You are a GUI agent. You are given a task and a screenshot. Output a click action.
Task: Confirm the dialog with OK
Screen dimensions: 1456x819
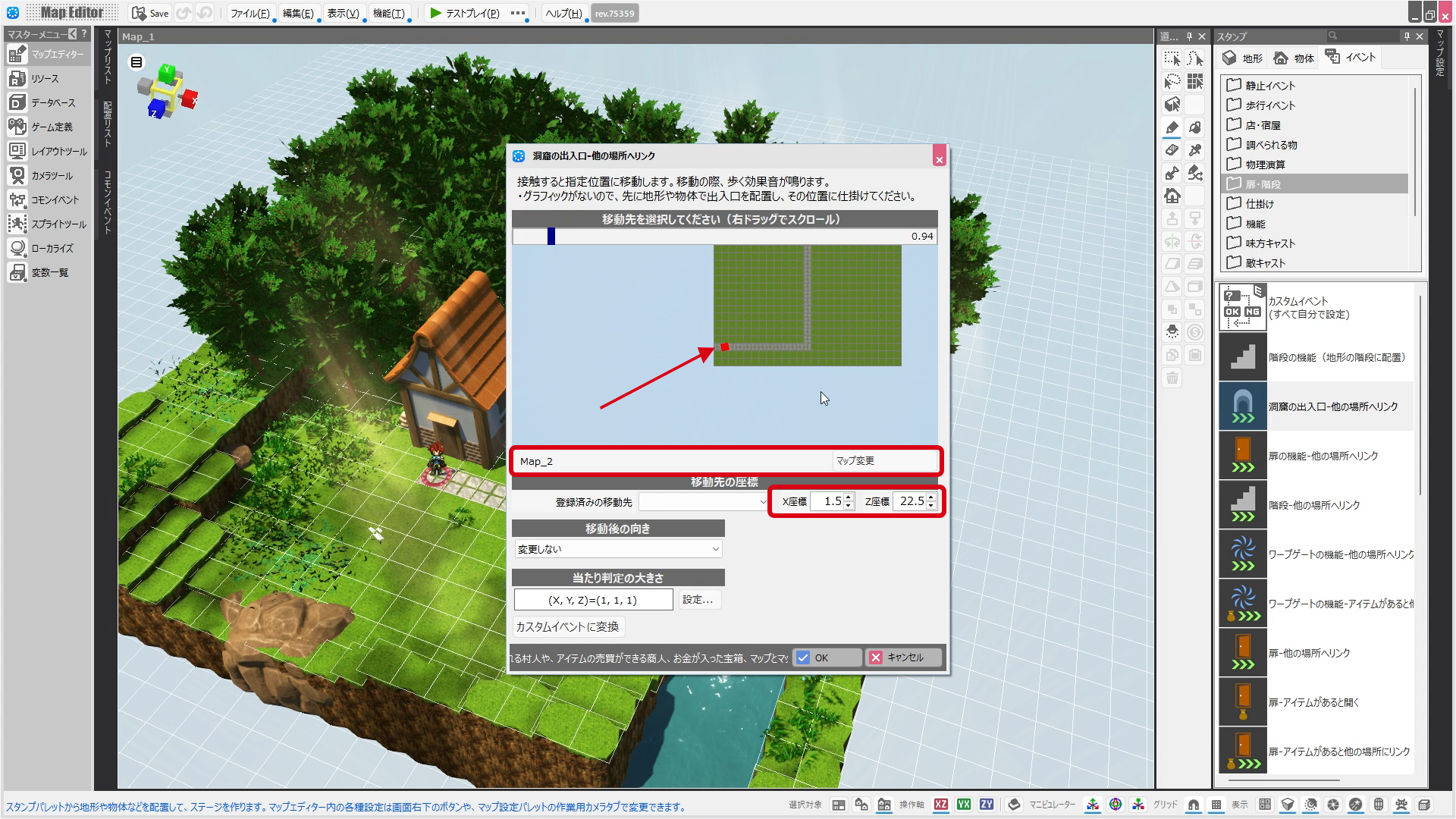[x=827, y=657]
